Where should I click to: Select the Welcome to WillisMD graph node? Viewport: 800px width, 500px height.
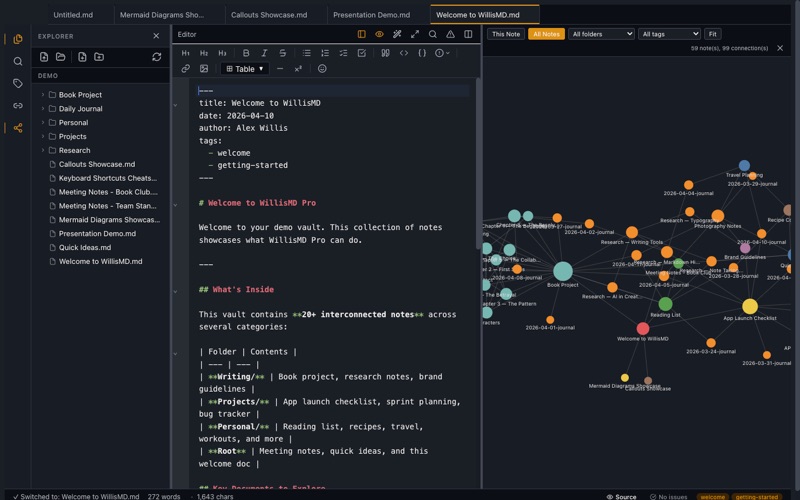[643, 329]
